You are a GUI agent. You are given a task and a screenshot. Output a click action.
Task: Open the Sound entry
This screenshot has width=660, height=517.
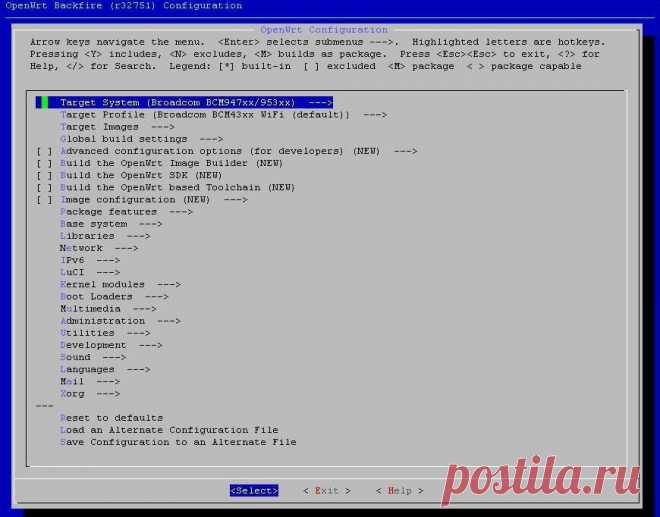93,357
